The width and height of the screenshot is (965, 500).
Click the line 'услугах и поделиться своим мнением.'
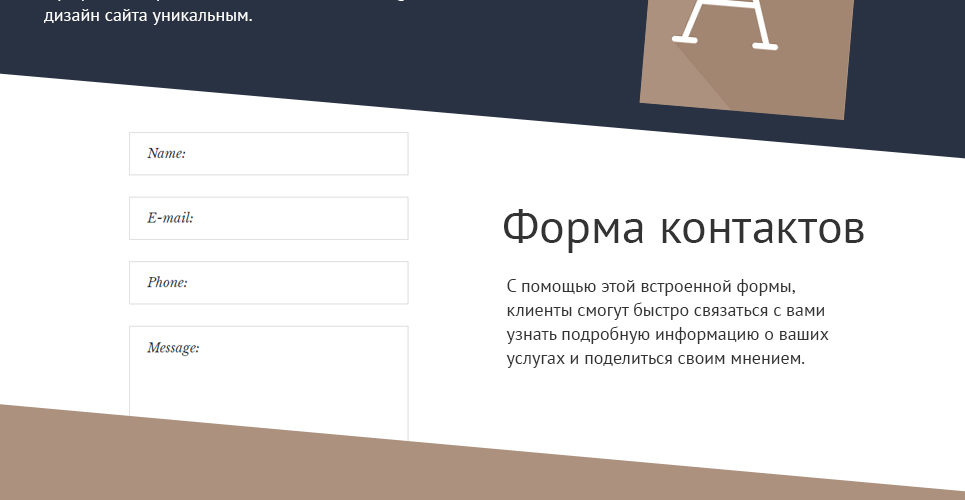point(656,358)
